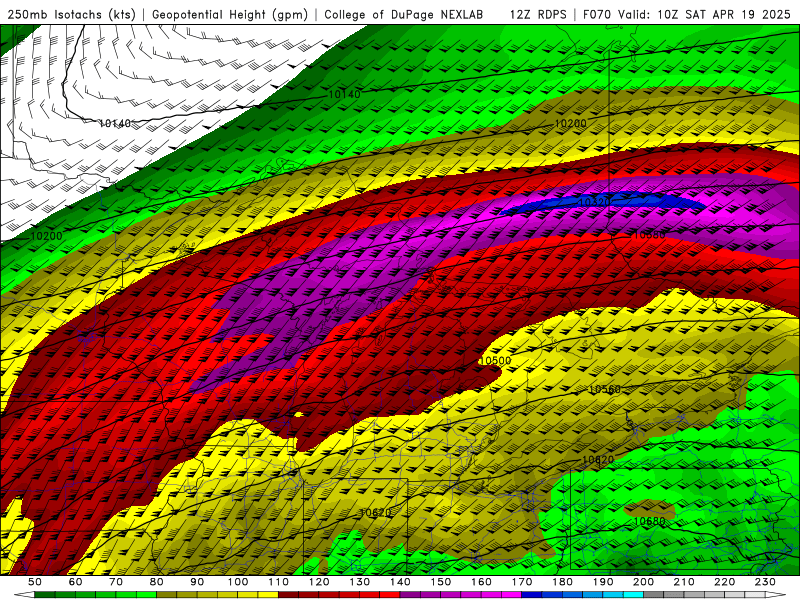Click the 200 knot colorbar label
The image size is (800, 600).
[x=643, y=582]
